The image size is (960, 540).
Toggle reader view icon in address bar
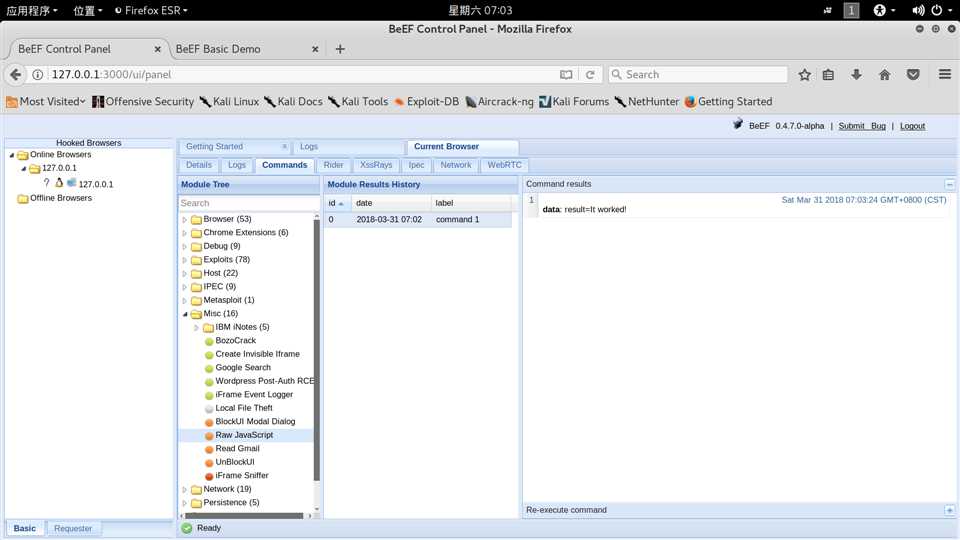[566, 75]
